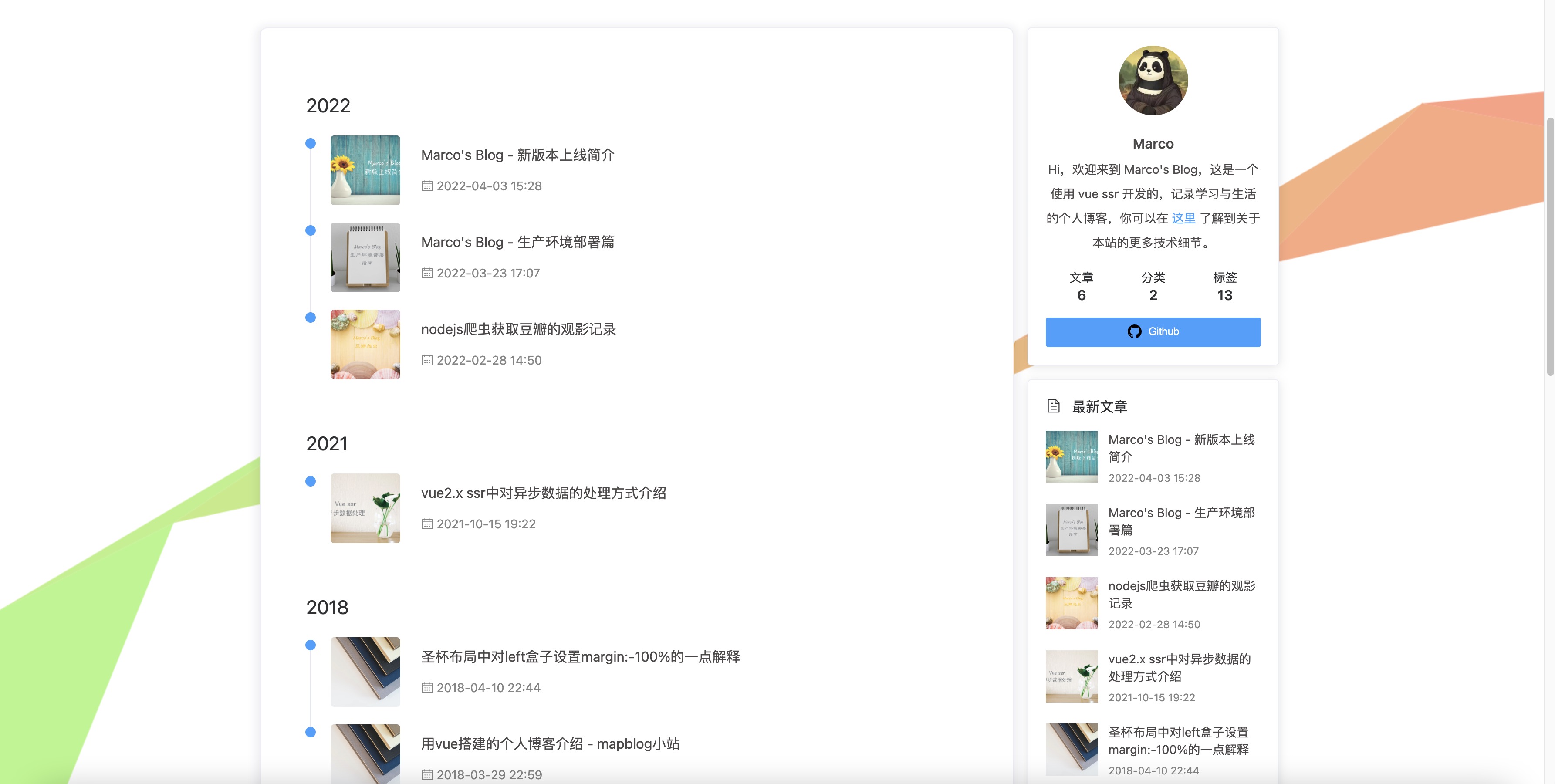Image resolution: width=1555 pixels, height=784 pixels.
Task: Click calendar icon beside 2018-04-10 22:44
Action: 427,687
